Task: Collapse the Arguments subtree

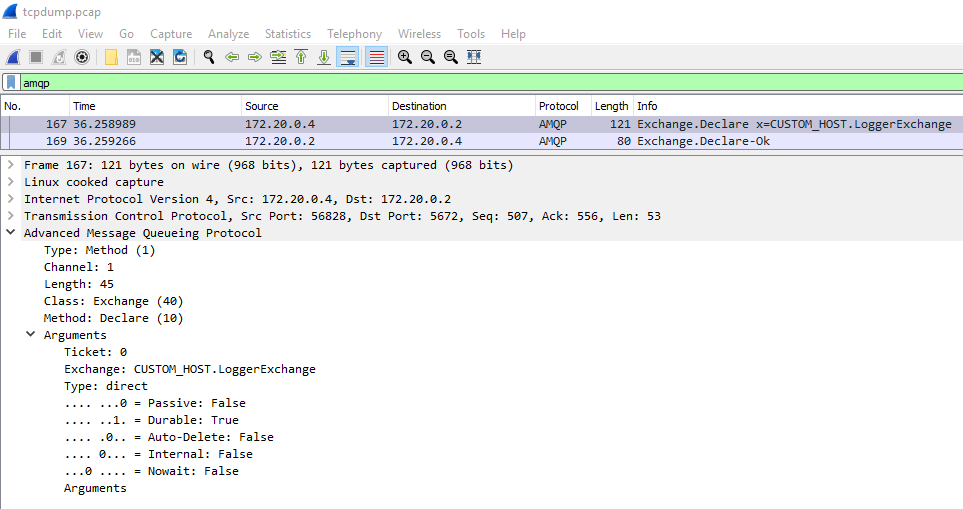Action: (x=30, y=334)
